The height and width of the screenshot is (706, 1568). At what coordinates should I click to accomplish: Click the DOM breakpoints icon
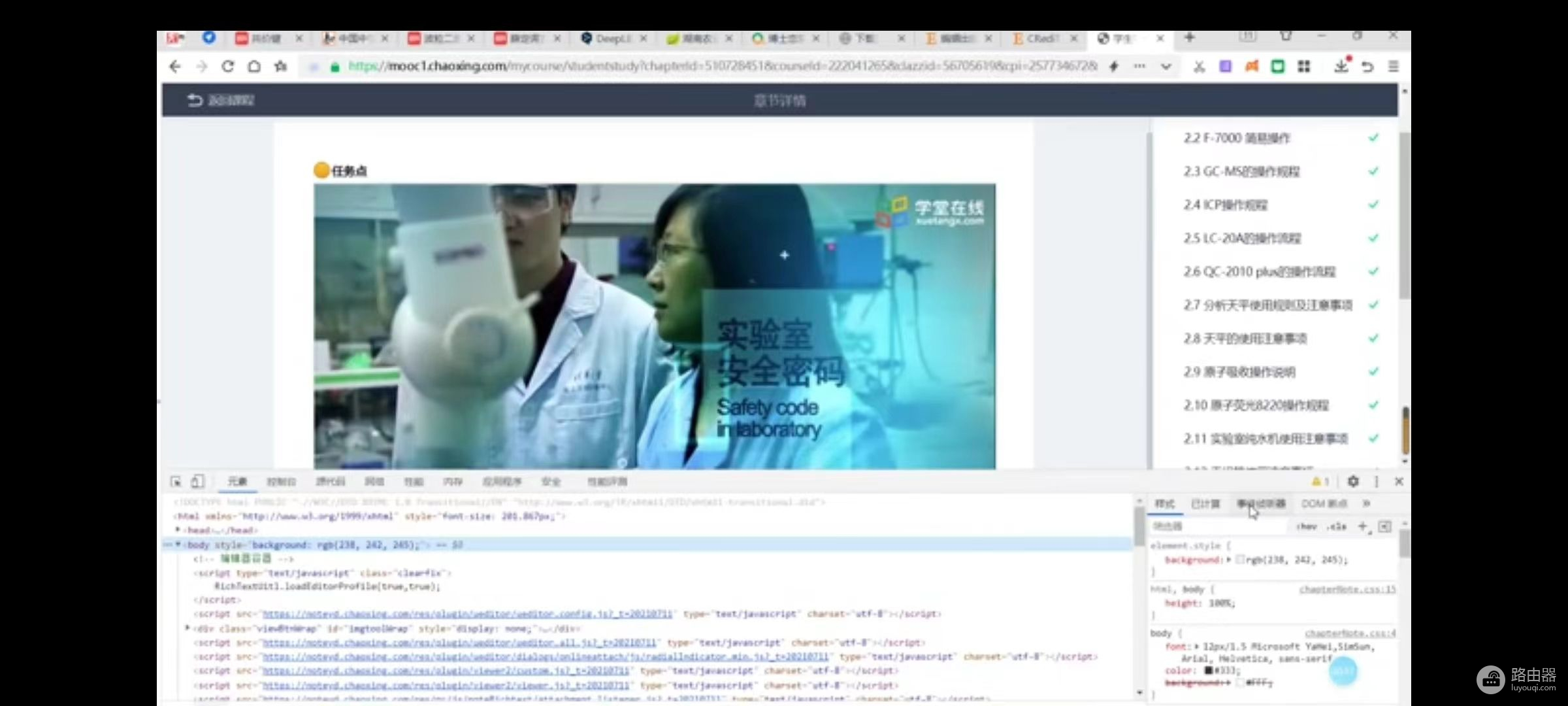pyautogui.click(x=1322, y=503)
